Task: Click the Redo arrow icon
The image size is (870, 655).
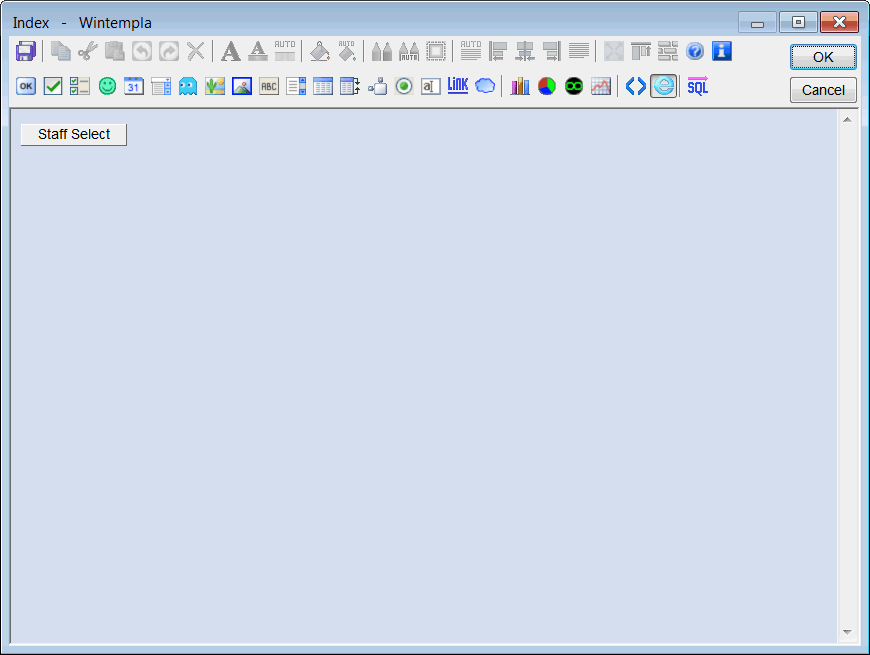Action: (169, 52)
